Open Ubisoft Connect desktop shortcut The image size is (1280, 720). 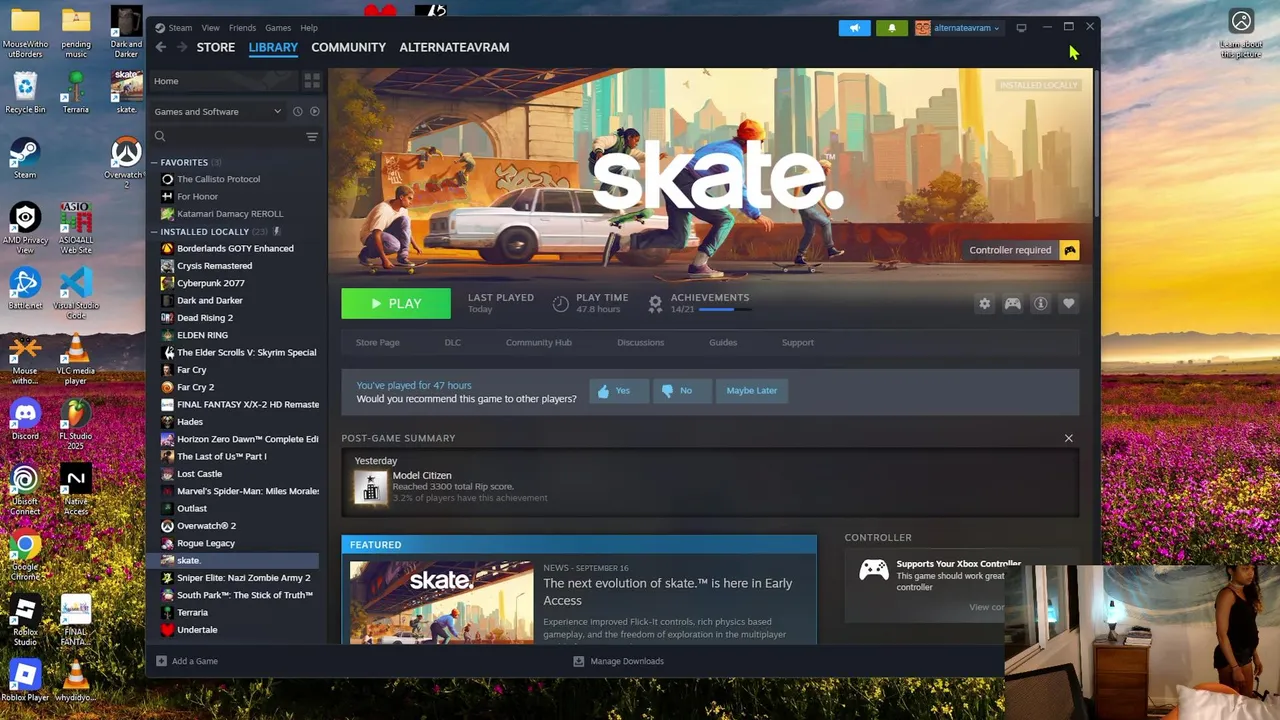coord(25,492)
